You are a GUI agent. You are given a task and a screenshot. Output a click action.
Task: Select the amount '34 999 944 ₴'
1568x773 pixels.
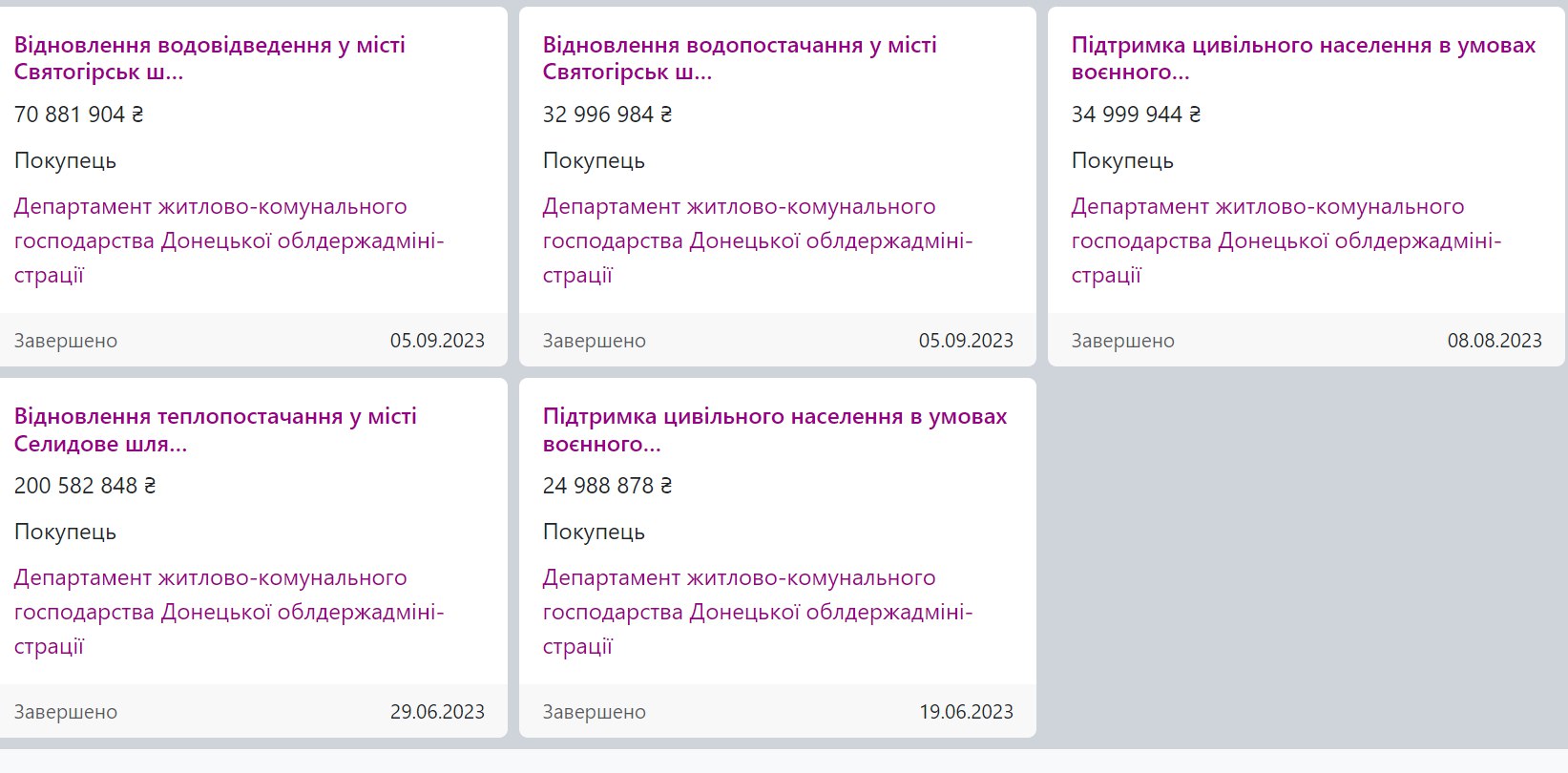(x=1137, y=115)
